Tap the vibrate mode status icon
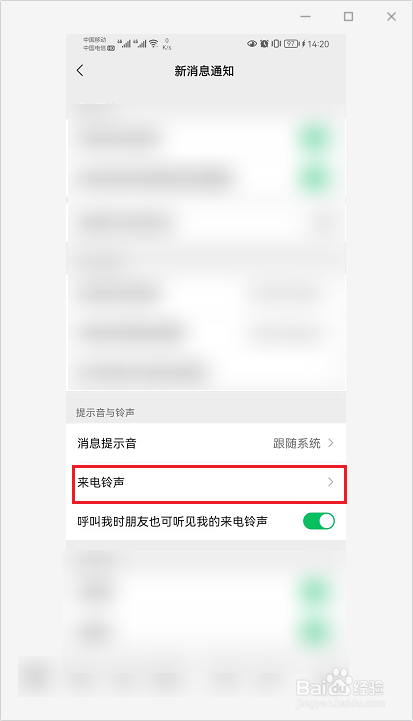This screenshot has height=721, width=413. (x=275, y=44)
